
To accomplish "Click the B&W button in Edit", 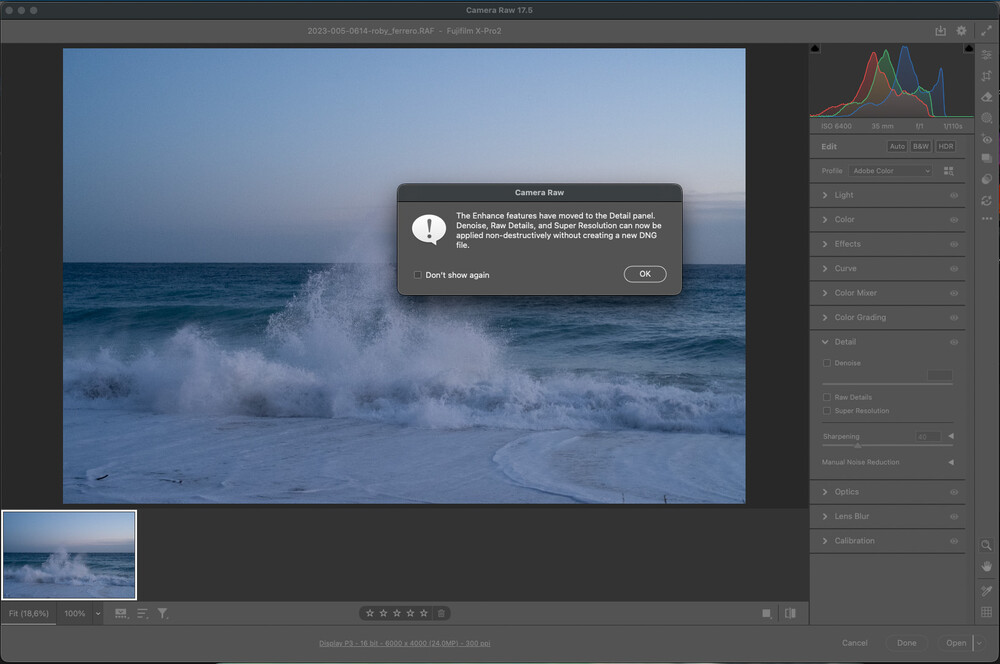I will coord(920,146).
